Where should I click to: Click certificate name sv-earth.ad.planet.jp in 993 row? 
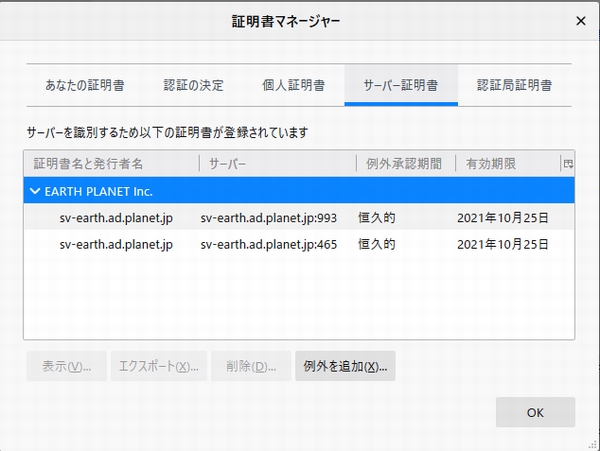pos(116,218)
